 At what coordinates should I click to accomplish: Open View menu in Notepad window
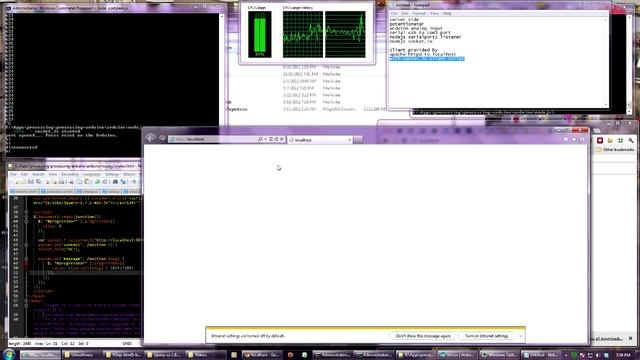434,13
